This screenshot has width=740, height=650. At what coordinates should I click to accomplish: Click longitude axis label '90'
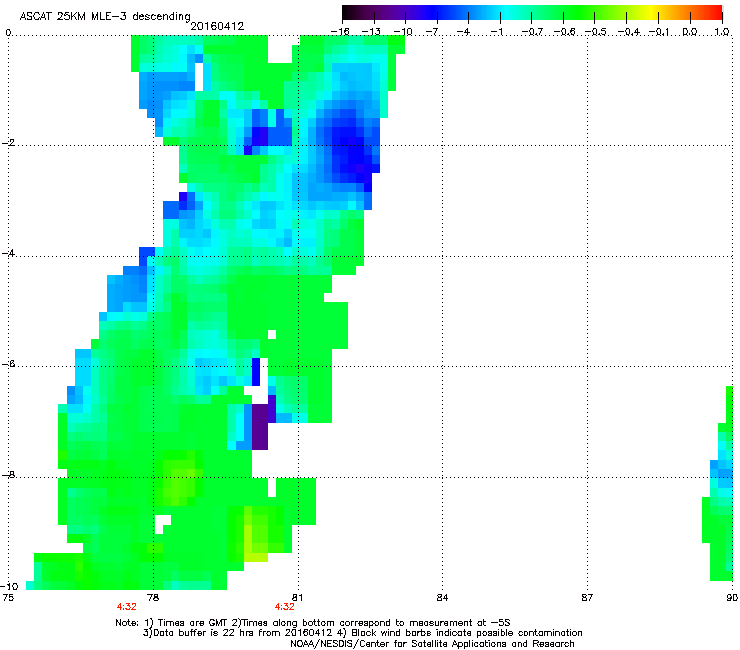point(732,598)
